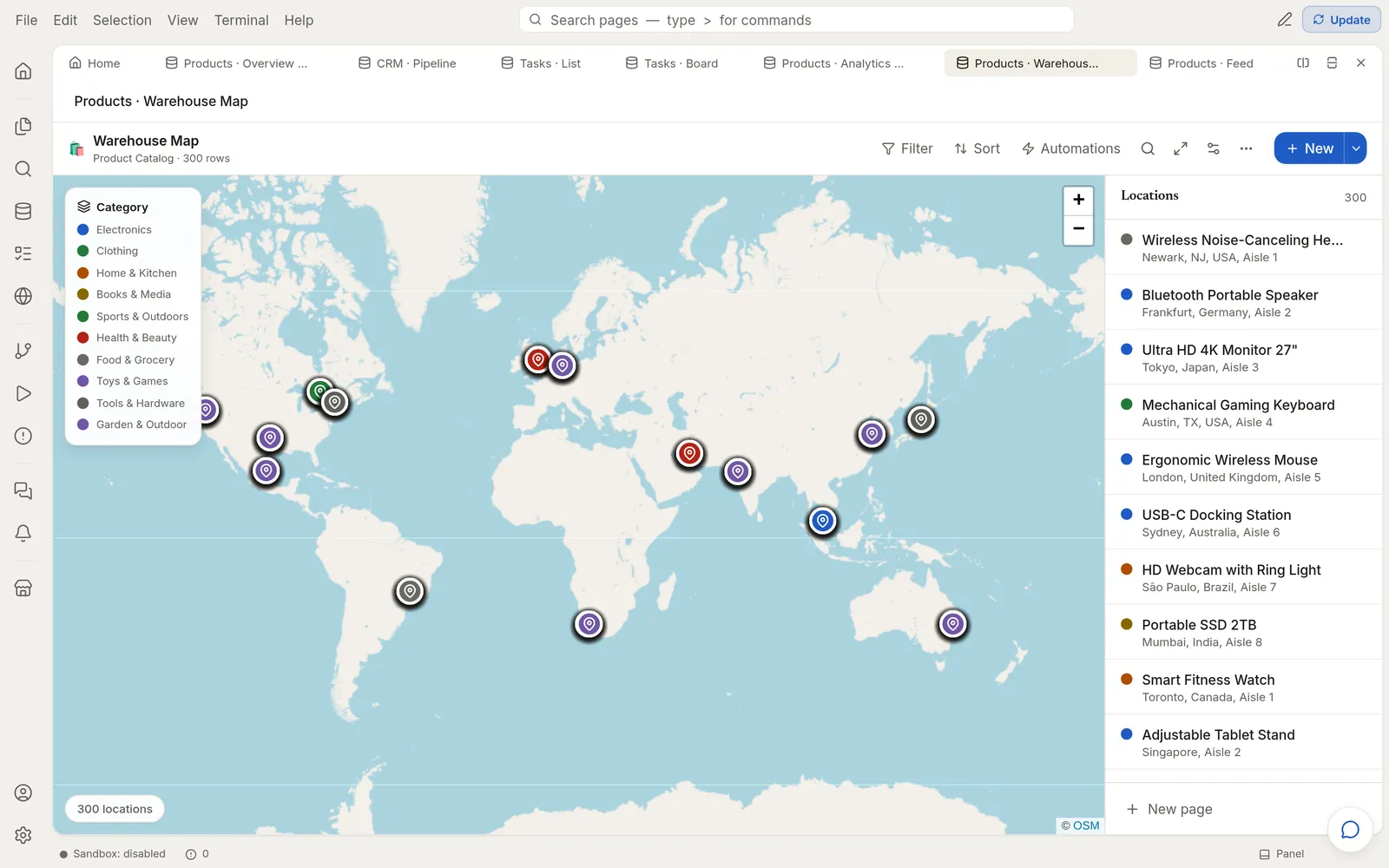Zoom out on the map
Image resolution: width=1389 pixels, height=868 pixels.
[x=1078, y=229]
